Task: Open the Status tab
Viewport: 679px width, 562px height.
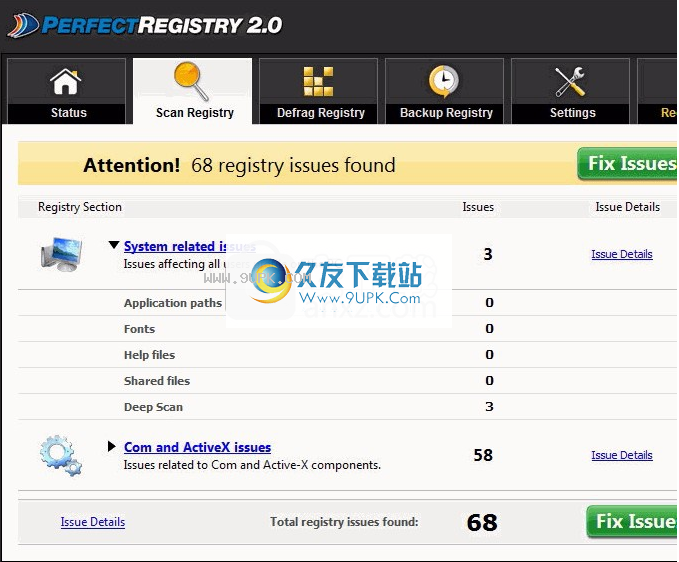Action: [66, 91]
